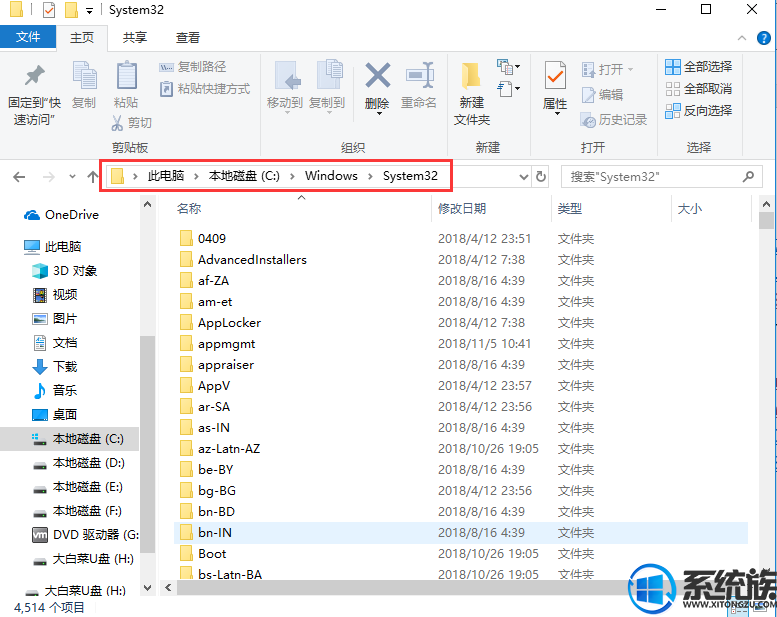Screen dimensions: 777x617
Task: Click the Copy to (复制到) icon
Action: click(x=330, y=76)
